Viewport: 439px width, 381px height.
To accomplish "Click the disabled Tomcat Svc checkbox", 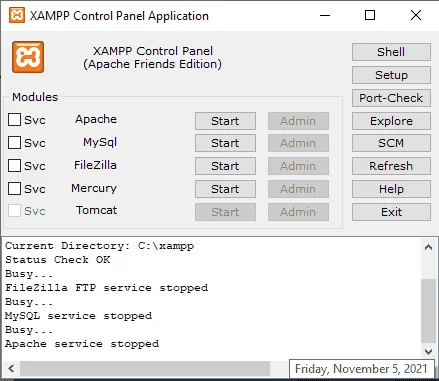I will [14, 211].
